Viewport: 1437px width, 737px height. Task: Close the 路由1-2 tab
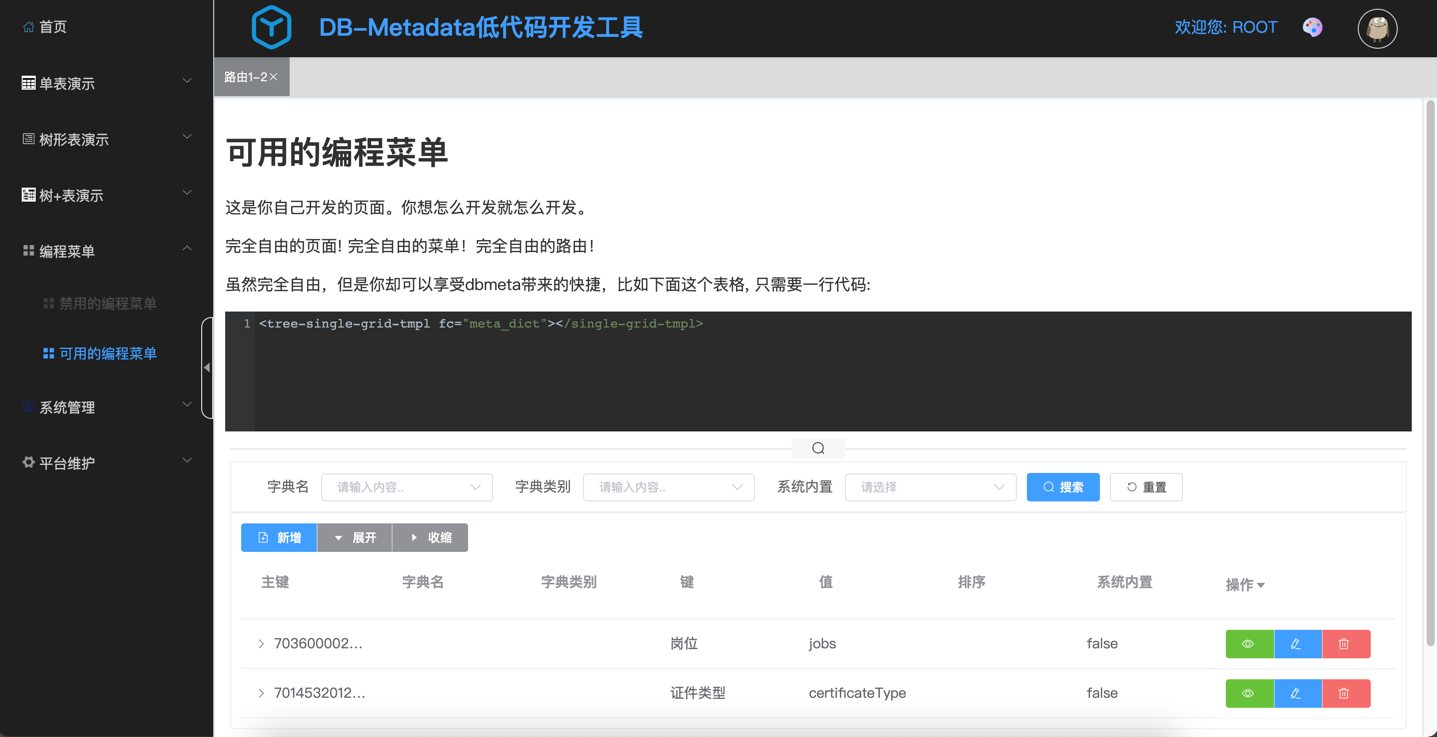(274, 77)
